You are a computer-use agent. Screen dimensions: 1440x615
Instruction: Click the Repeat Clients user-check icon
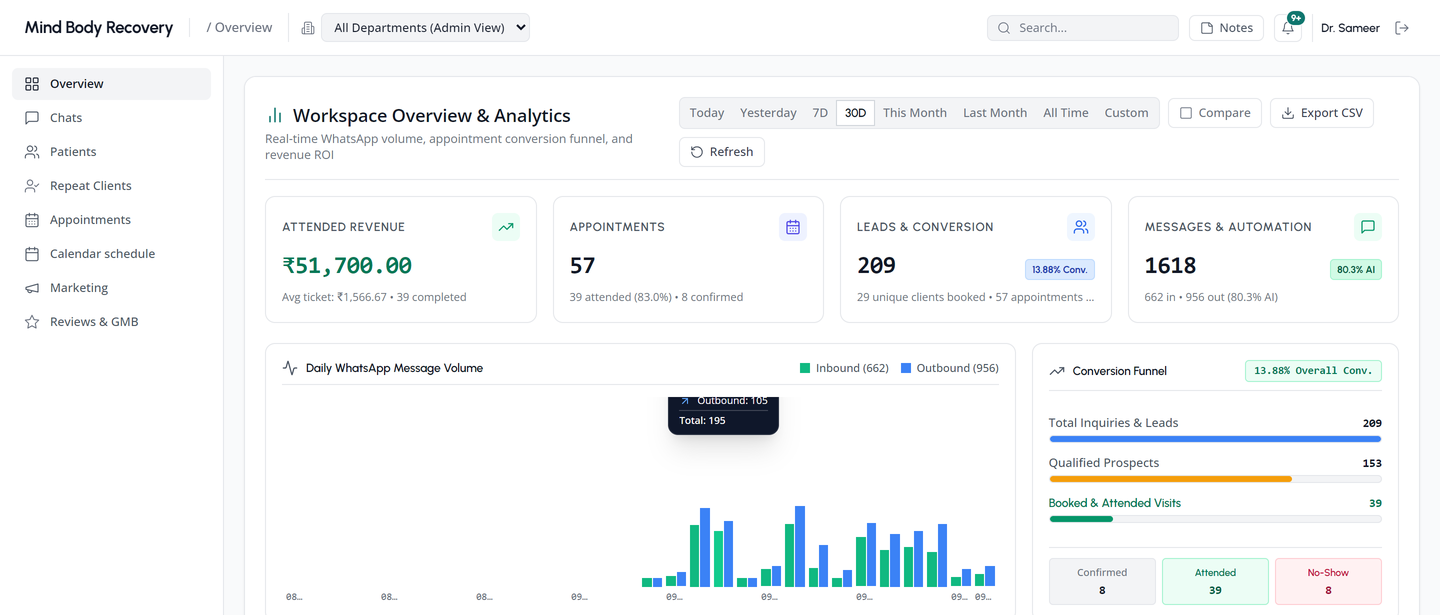[x=32, y=186]
